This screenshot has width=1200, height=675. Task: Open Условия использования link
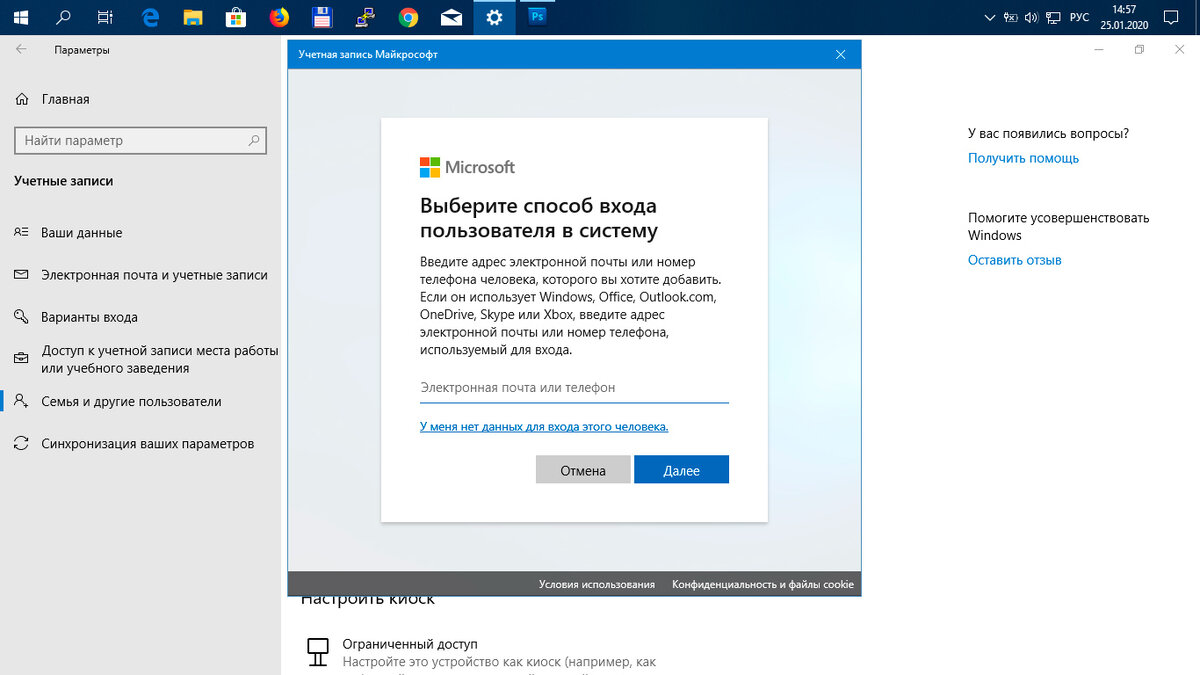coord(597,584)
